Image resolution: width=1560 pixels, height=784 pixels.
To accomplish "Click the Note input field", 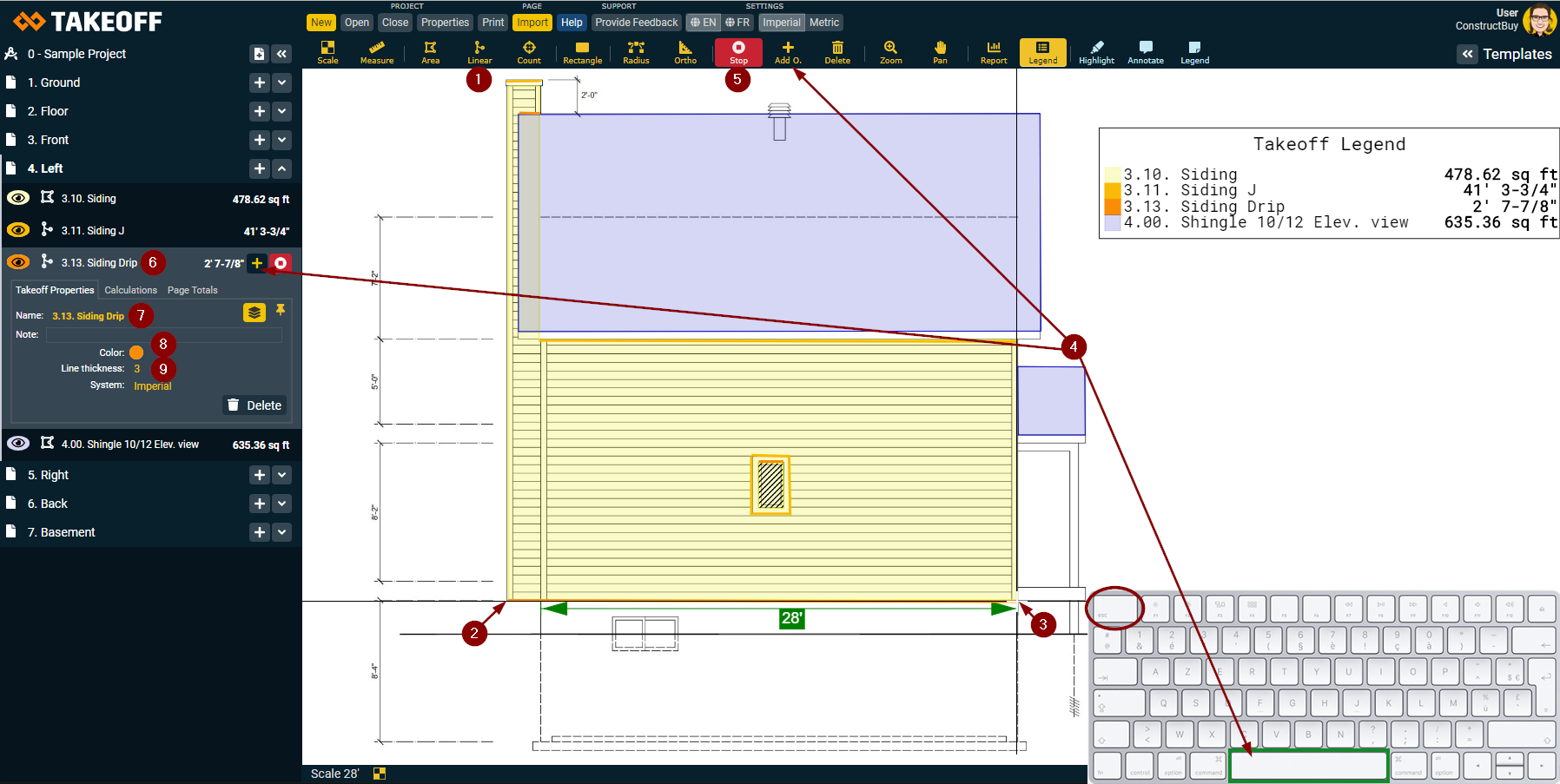I will point(164,335).
